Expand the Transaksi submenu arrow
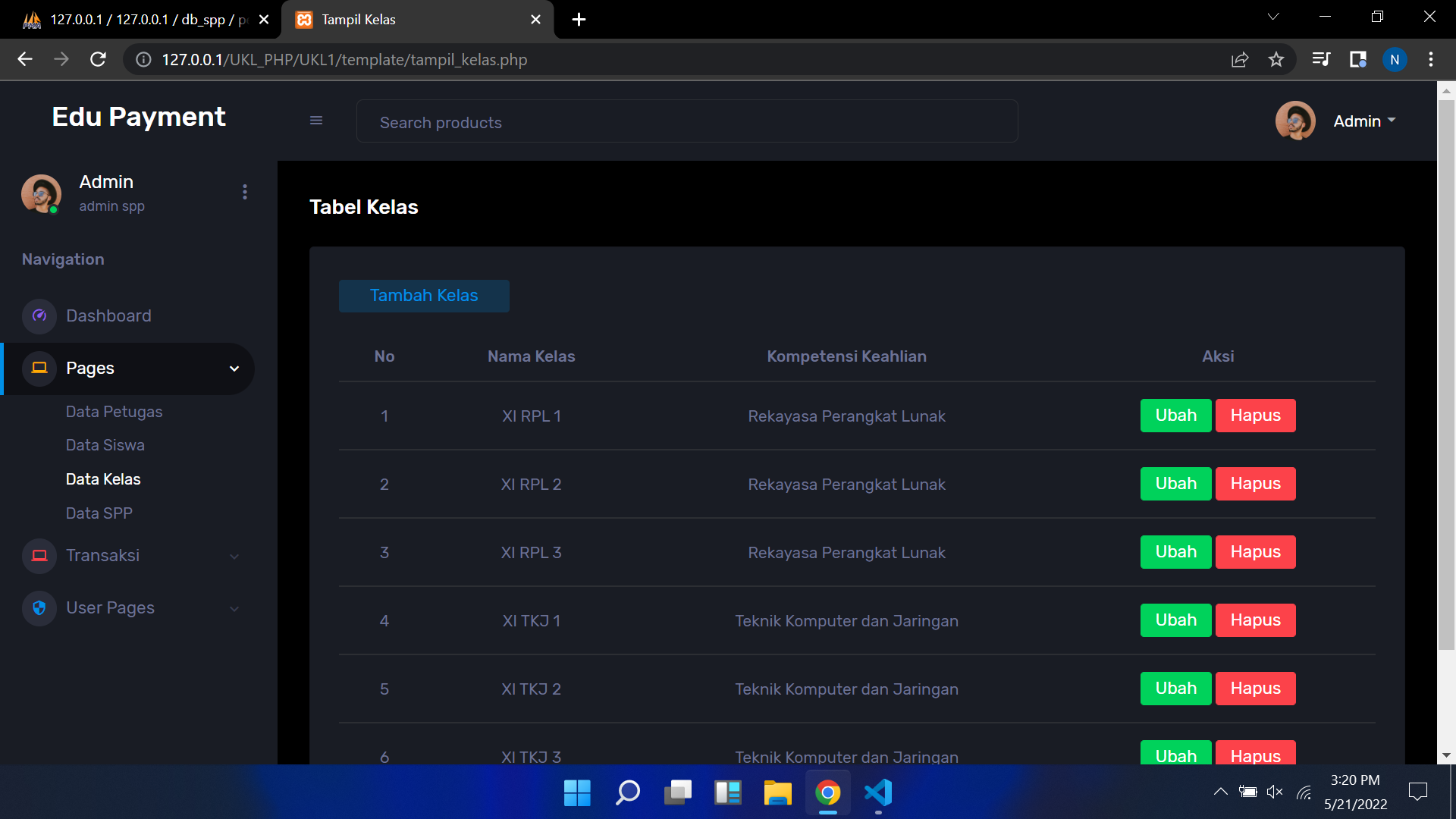The height and width of the screenshot is (819, 1456). [x=234, y=556]
